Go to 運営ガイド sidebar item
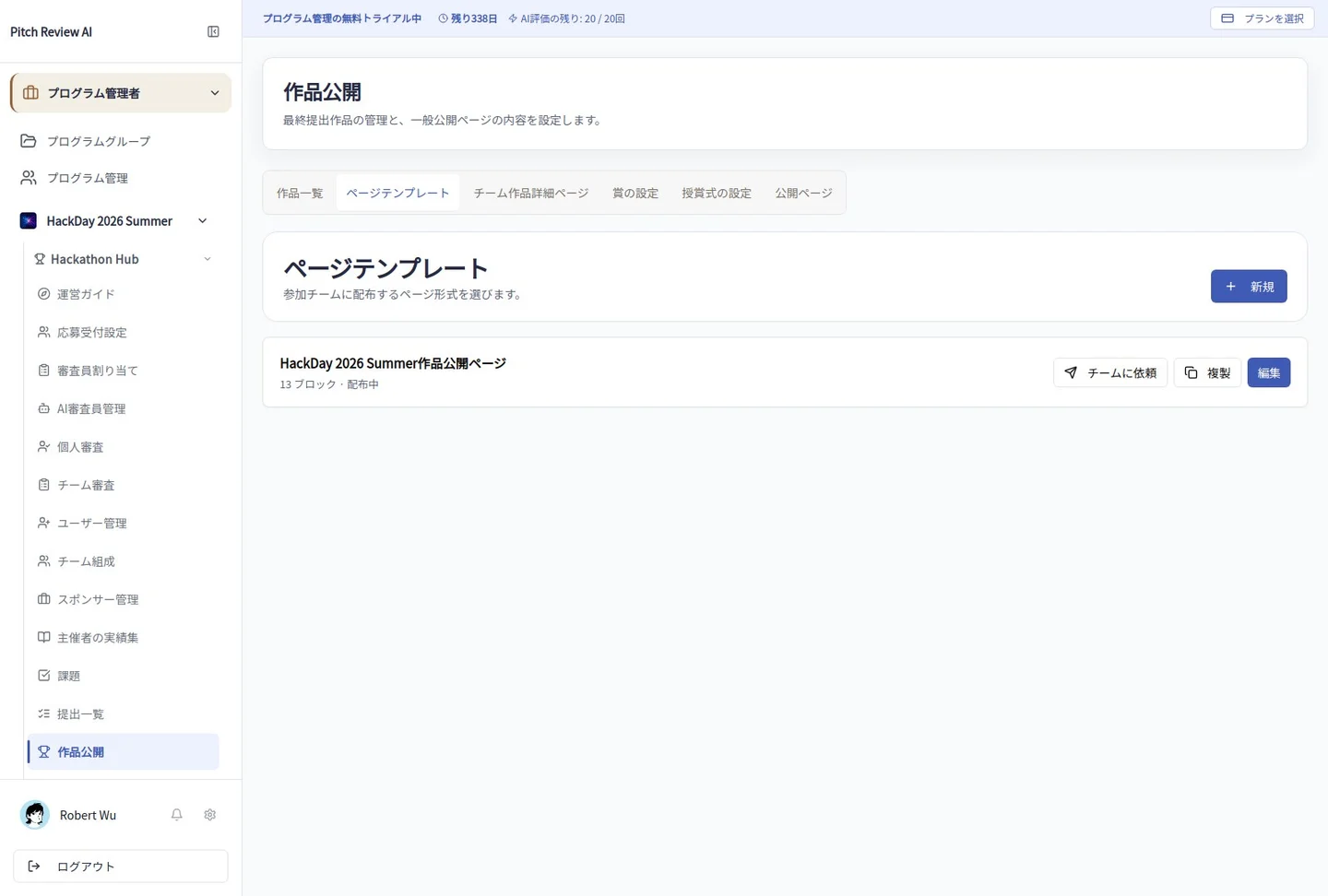Viewport: 1328px width, 896px height. [x=124, y=294]
